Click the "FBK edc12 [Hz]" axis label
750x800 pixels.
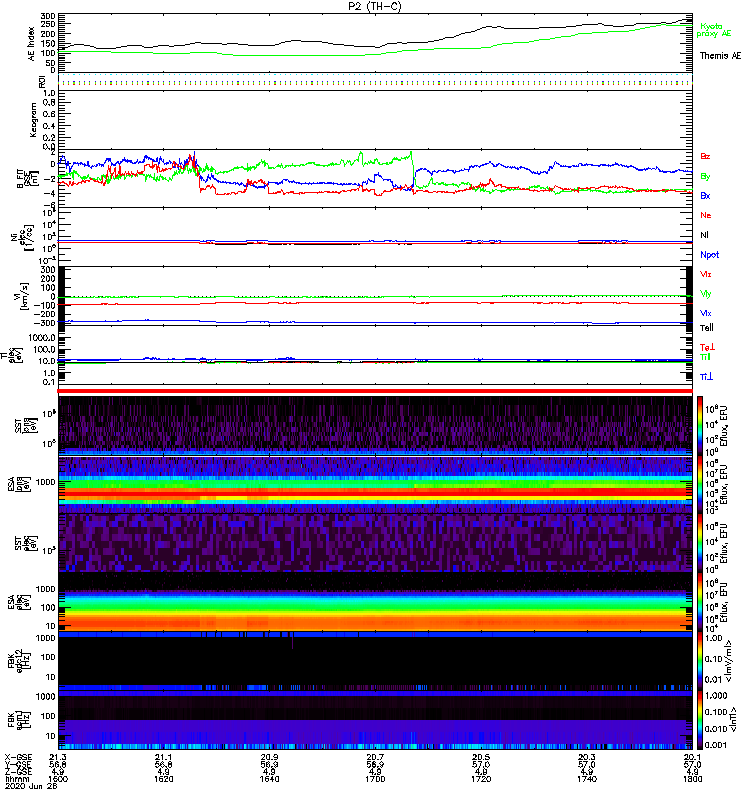click(x=19, y=660)
